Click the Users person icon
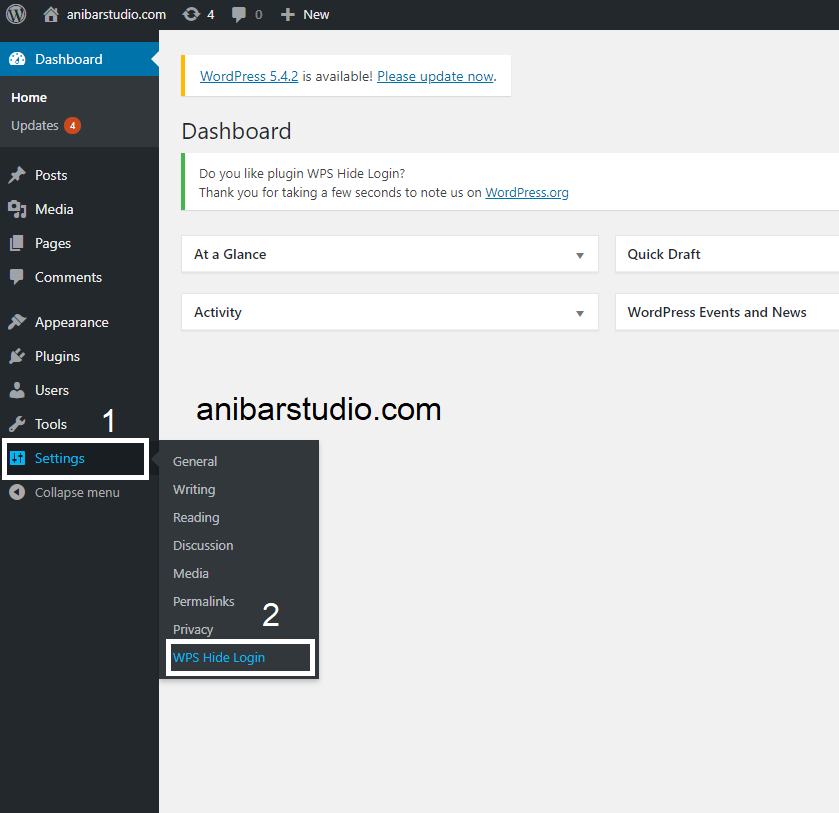Screen dimensions: 839x813 tap(17, 390)
